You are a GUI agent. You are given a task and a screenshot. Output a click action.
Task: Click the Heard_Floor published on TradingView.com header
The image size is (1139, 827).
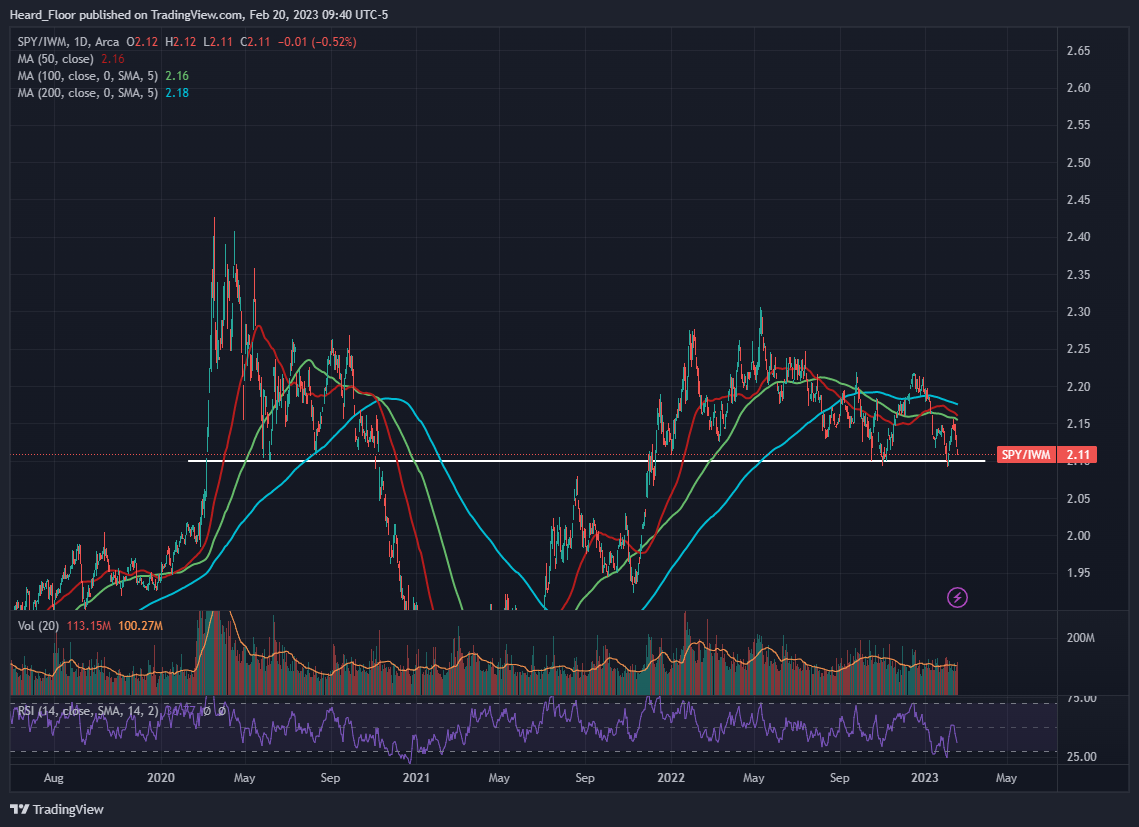[199, 15]
